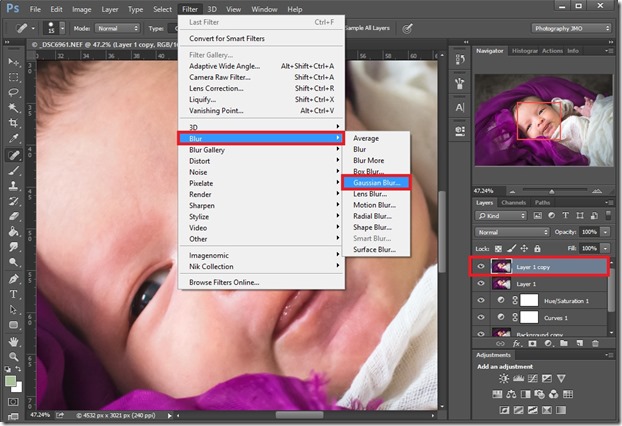Toggle visibility of Hue/Saturation 1 layer
622x426 pixels.
[x=481, y=301]
